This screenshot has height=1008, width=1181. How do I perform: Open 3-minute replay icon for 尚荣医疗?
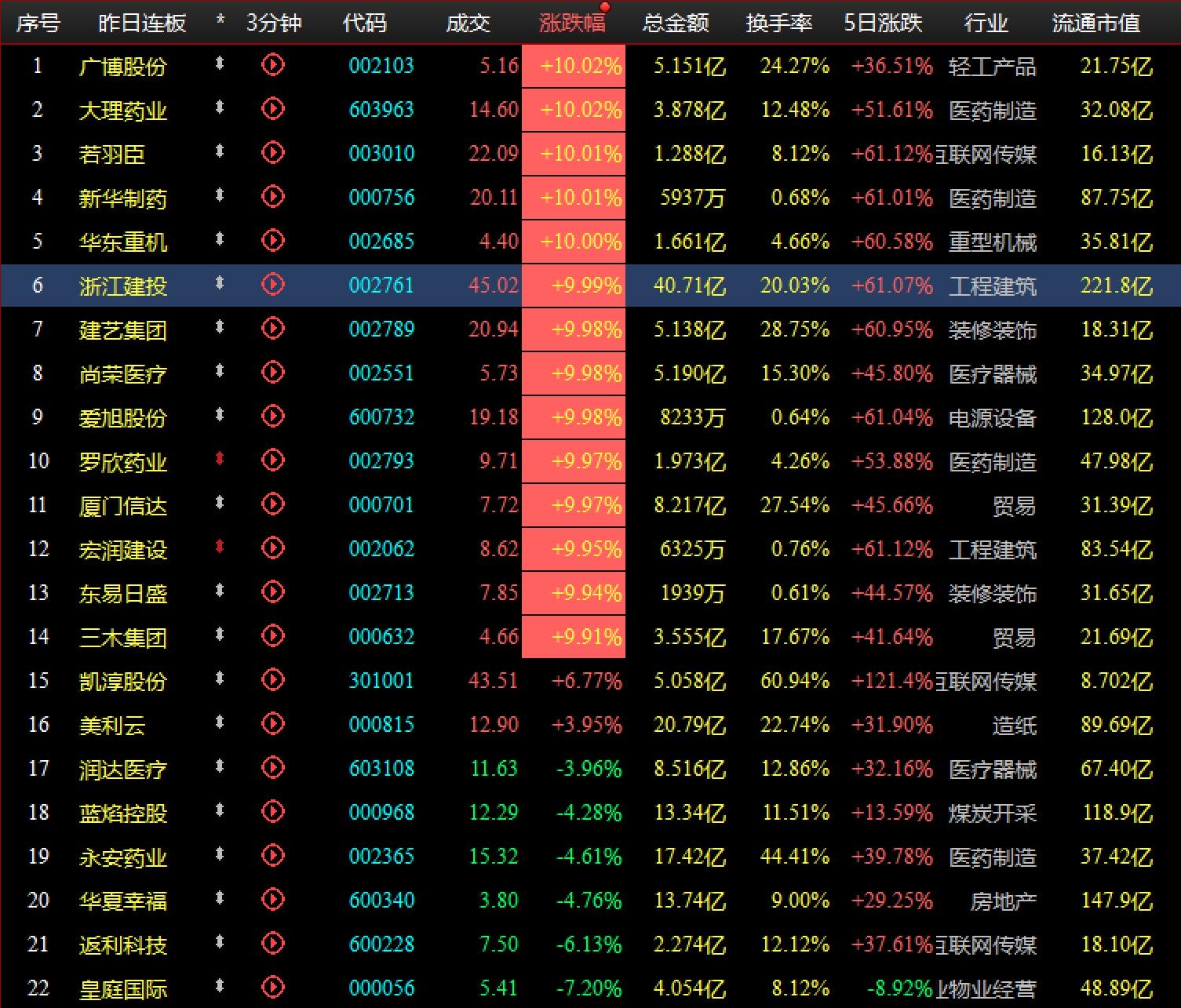(x=272, y=372)
